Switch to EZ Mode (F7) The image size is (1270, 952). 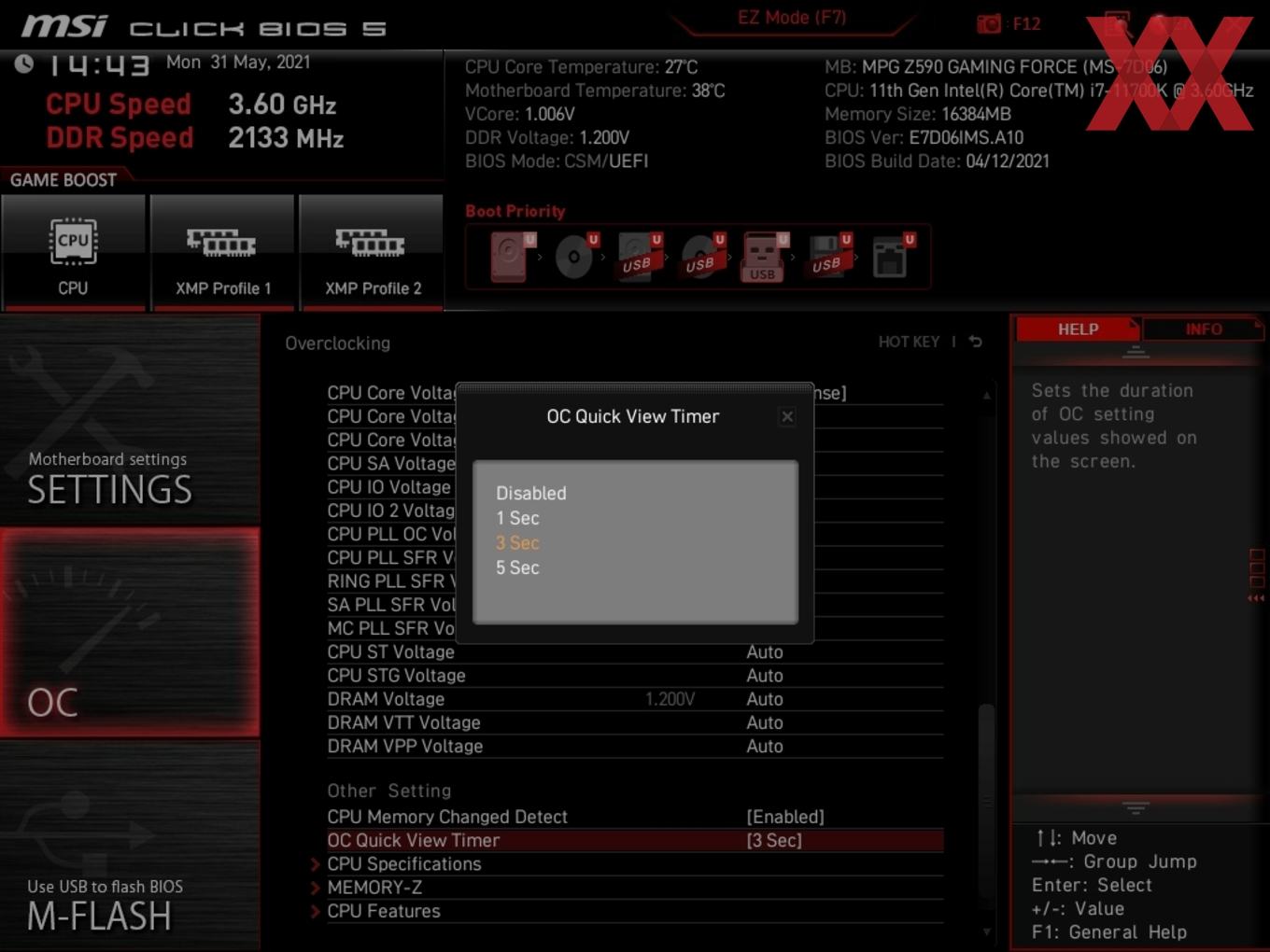792,18
